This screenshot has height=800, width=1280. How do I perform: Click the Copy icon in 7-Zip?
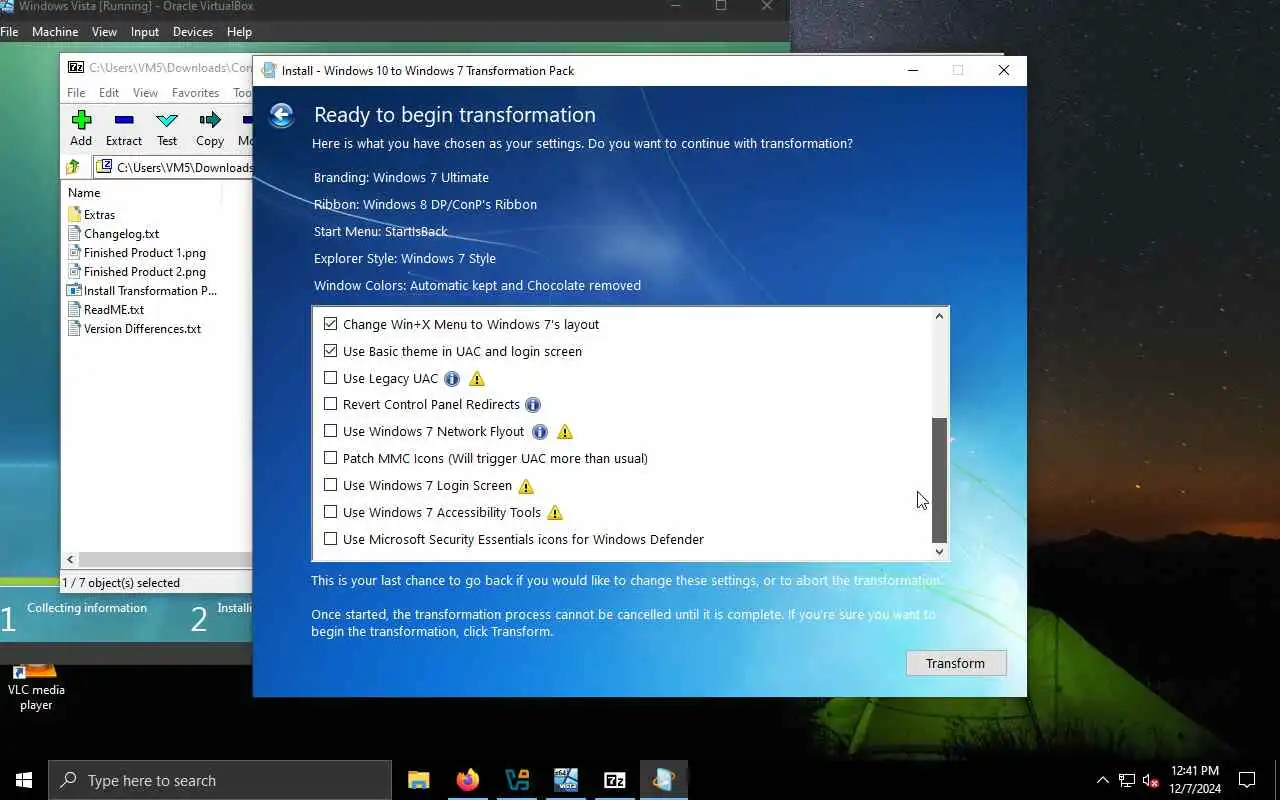coord(210,120)
